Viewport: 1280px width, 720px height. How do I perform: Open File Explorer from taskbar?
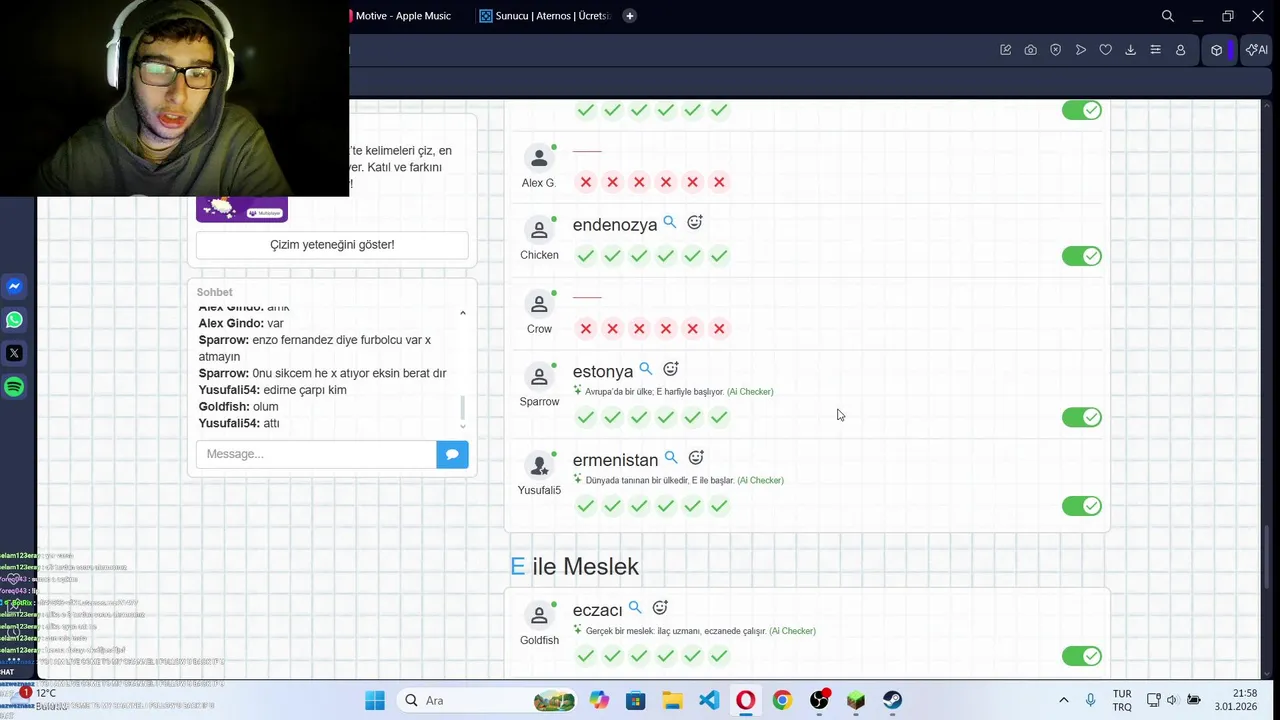[x=672, y=700]
